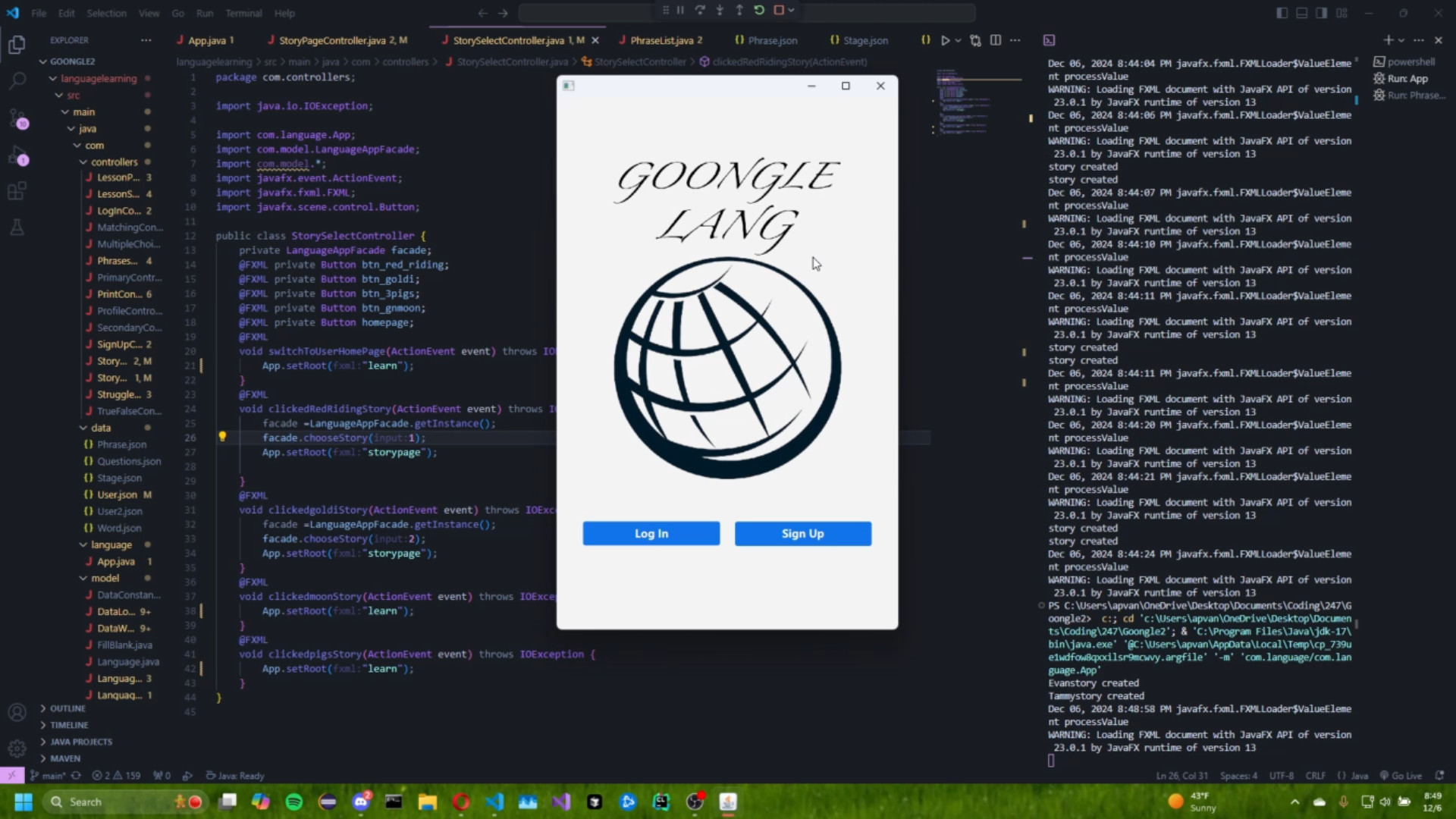1456x819 pixels.
Task: Open the Accounts menu icon
Action: [17, 712]
